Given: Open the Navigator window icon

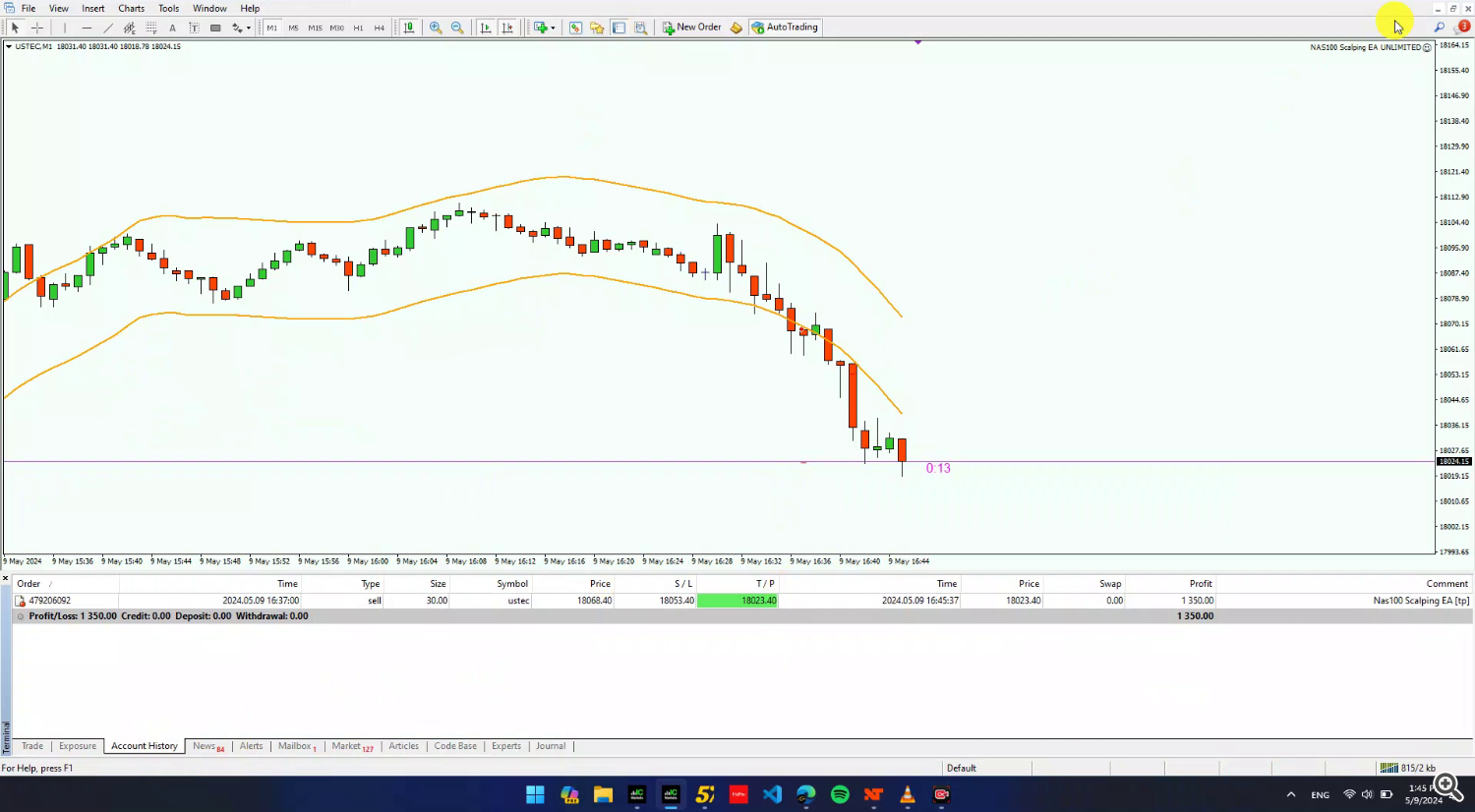Looking at the screenshot, I should click(x=597, y=28).
